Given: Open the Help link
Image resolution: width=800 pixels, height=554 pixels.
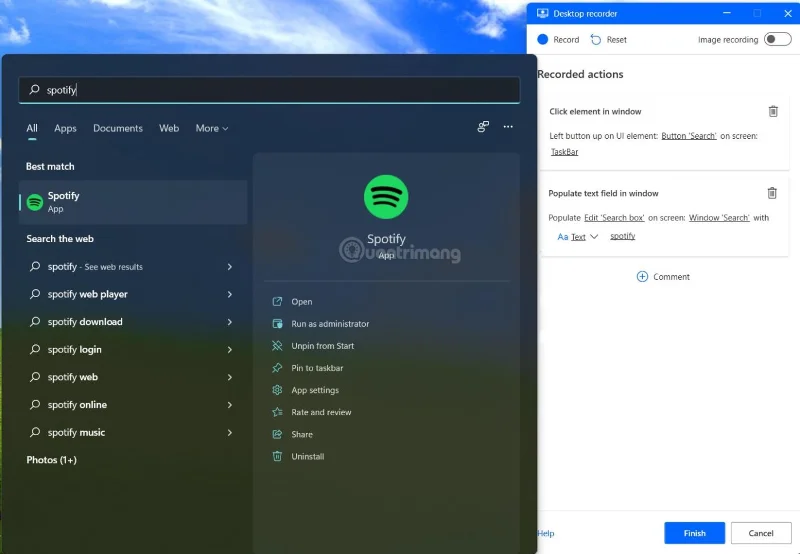Looking at the screenshot, I should (x=545, y=533).
